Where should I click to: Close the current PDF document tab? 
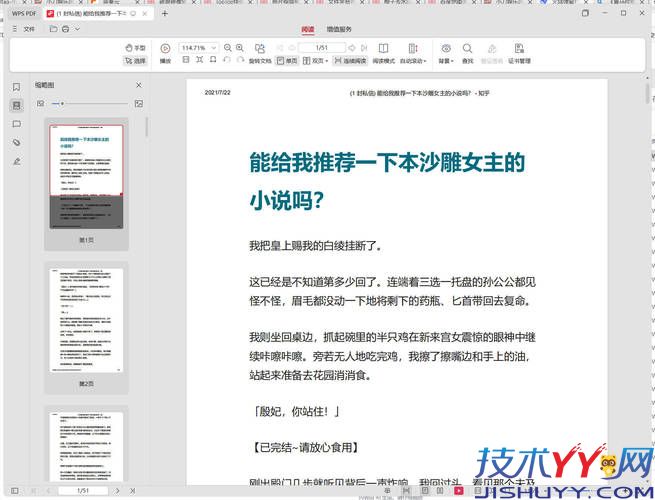[145, 13]
